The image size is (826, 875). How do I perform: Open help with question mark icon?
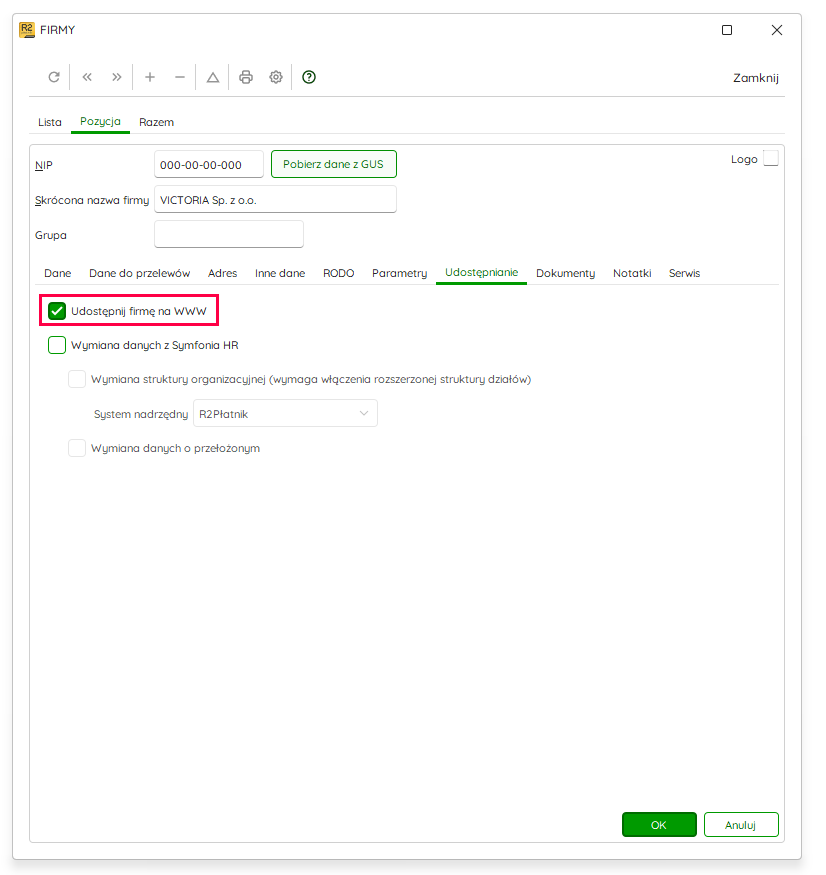point(309,77)
